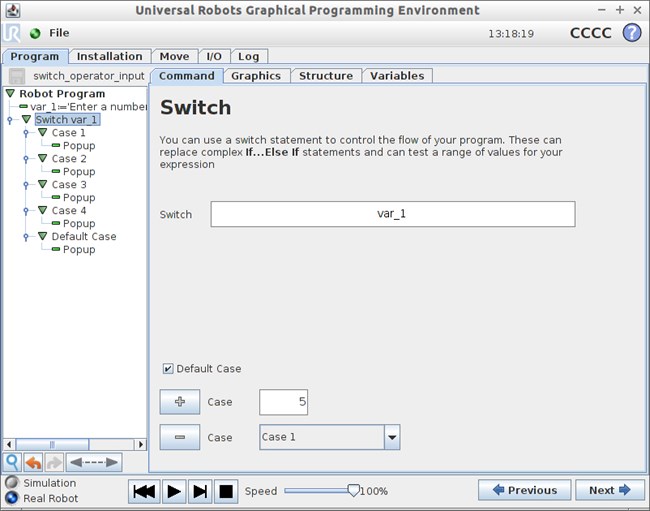This screenshot has width=650, height=511.
Task: Click the minus remove case button
Action: [x=179, y=437]
